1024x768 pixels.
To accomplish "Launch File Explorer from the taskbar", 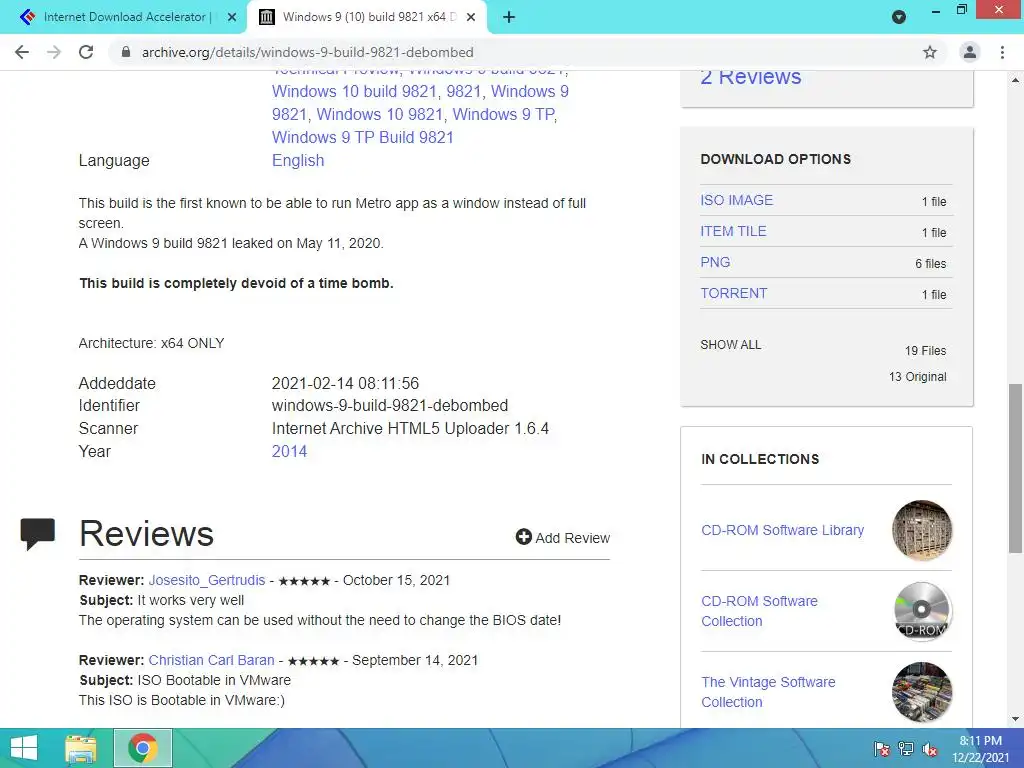I will (x=81, y=748).
